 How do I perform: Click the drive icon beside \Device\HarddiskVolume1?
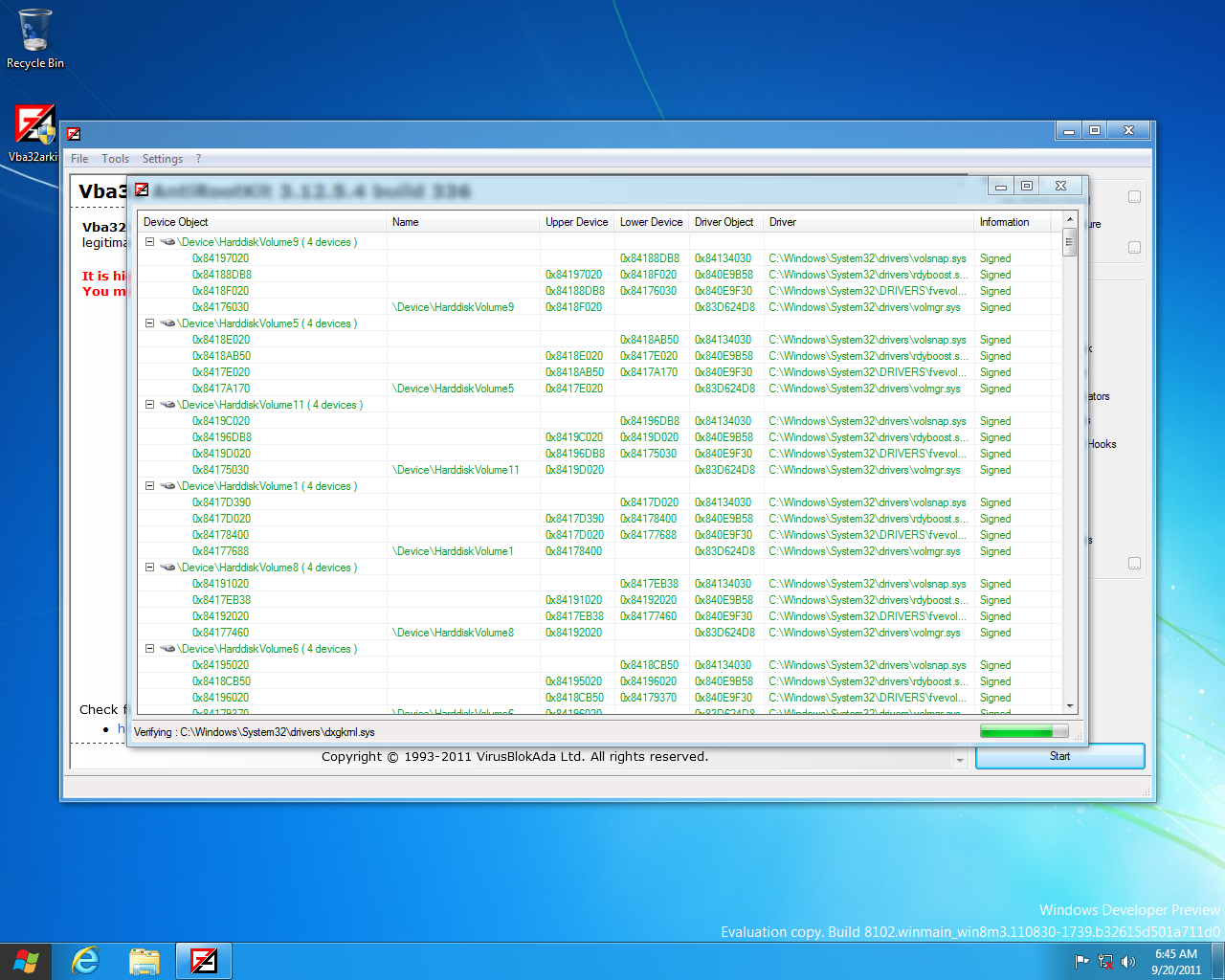(167, 486)
